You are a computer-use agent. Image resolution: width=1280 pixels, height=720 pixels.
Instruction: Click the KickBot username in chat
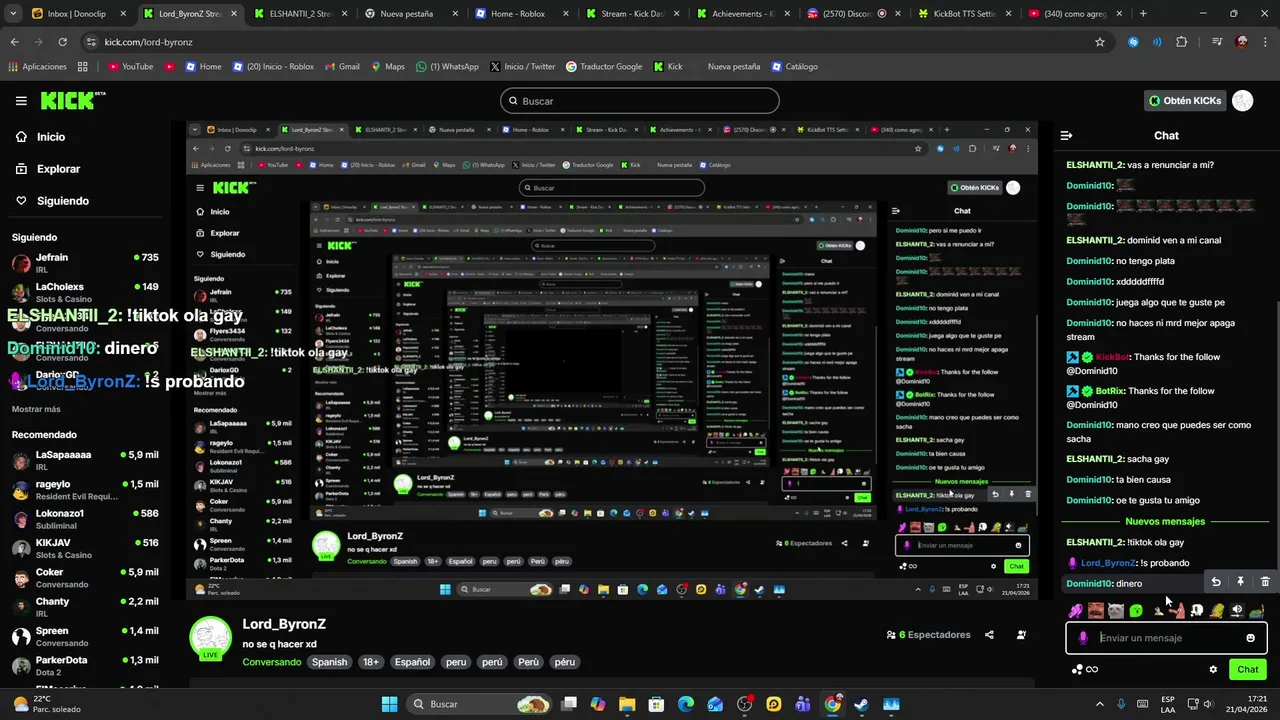(x=1112, y=357)
